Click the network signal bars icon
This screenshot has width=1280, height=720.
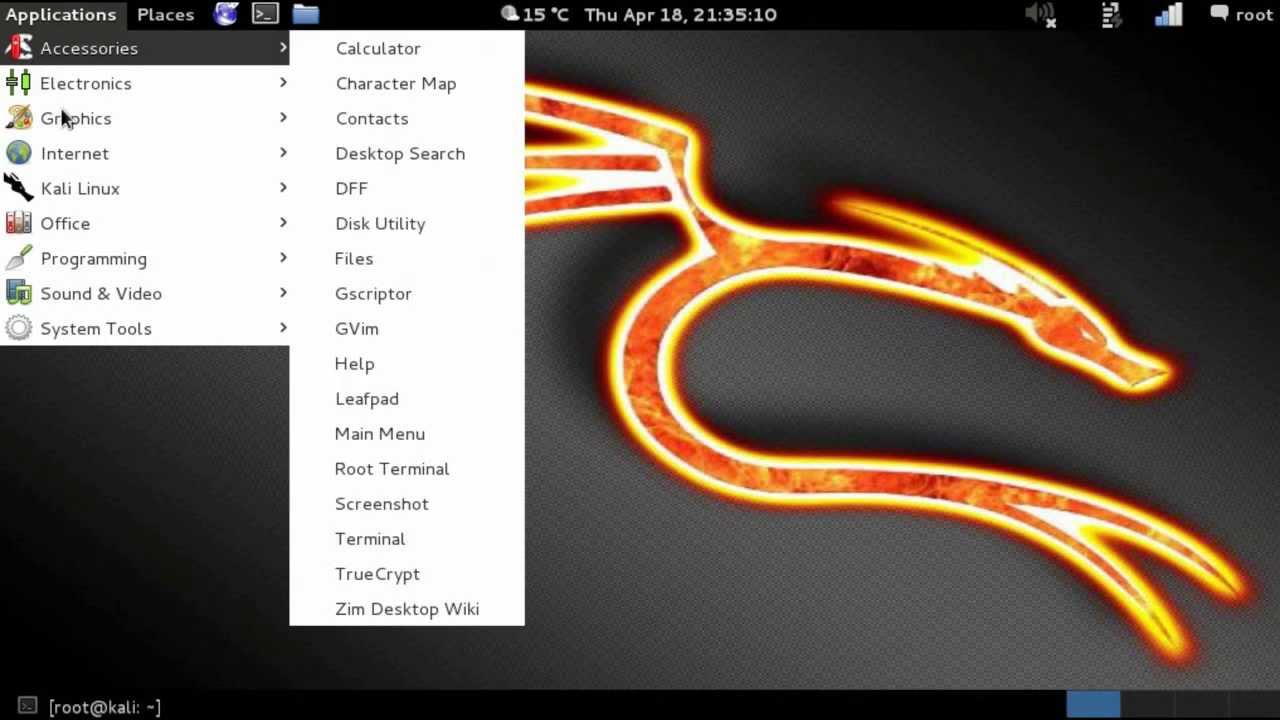[1168, 14]
